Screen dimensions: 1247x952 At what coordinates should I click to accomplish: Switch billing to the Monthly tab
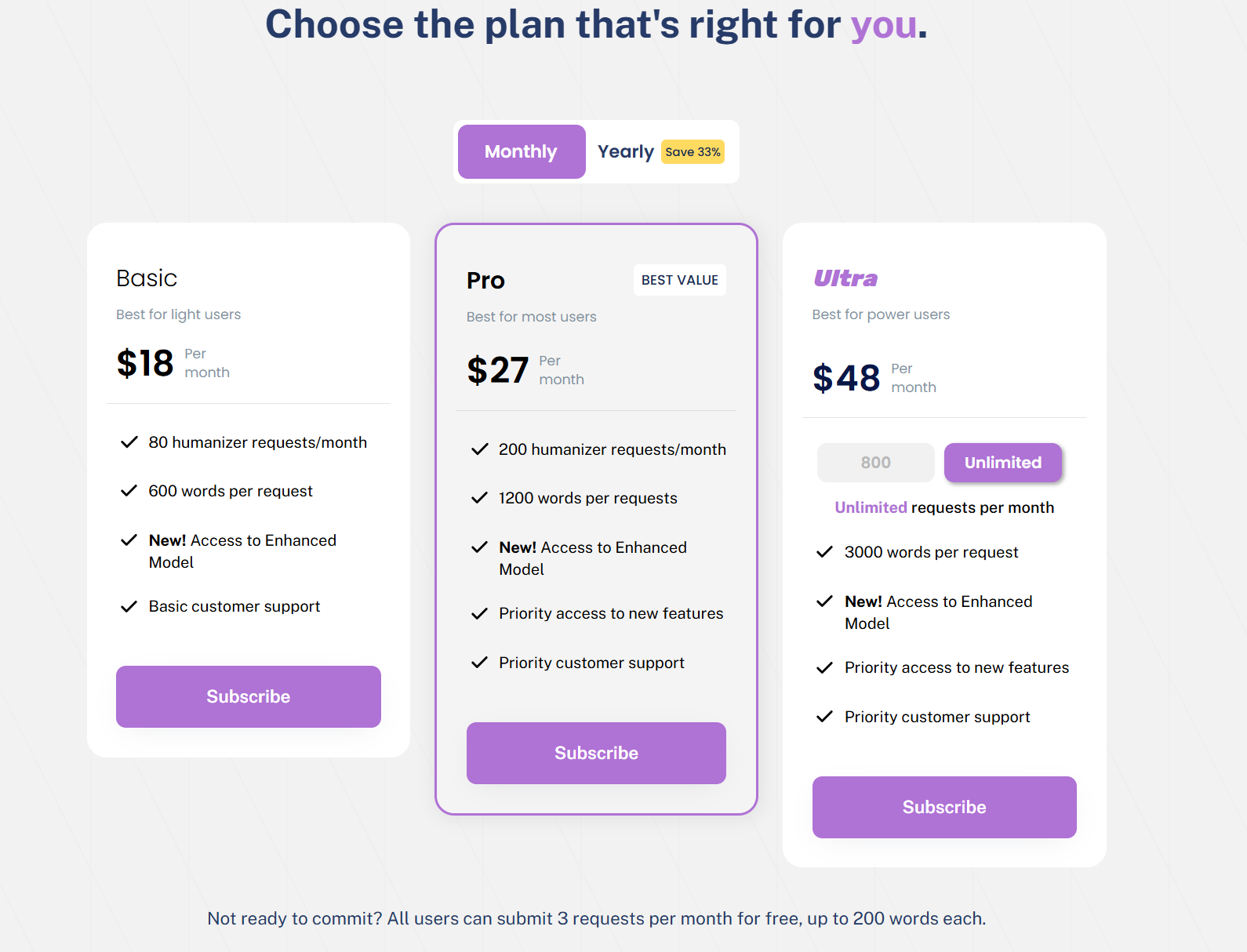click(521, 151)
